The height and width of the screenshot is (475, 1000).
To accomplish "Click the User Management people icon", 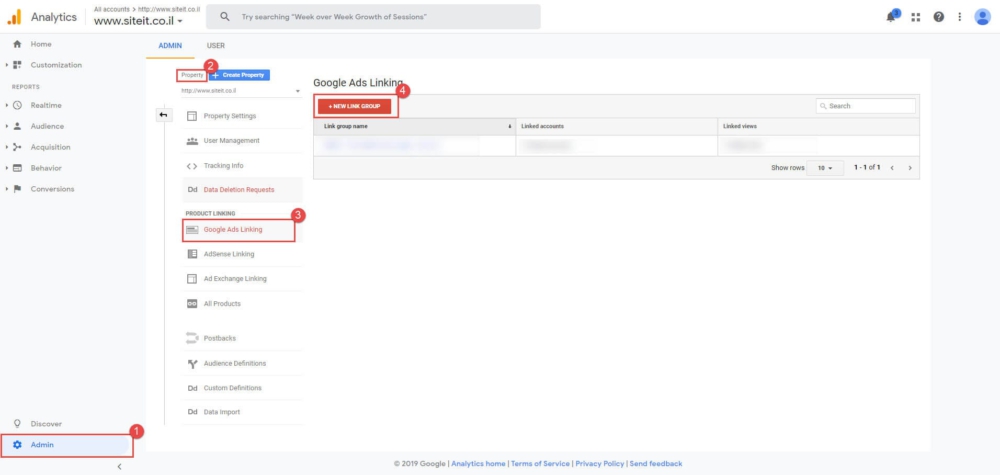I will tap(192, 141).
